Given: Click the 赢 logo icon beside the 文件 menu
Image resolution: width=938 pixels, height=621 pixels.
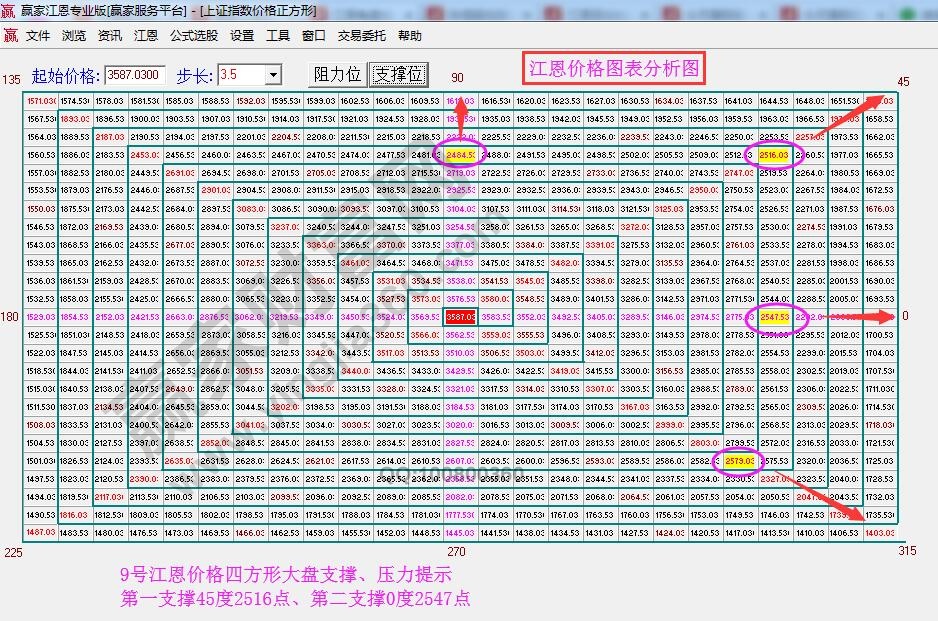Looking at the screenshot, I should pyautogui.click(x=11, y=34).
